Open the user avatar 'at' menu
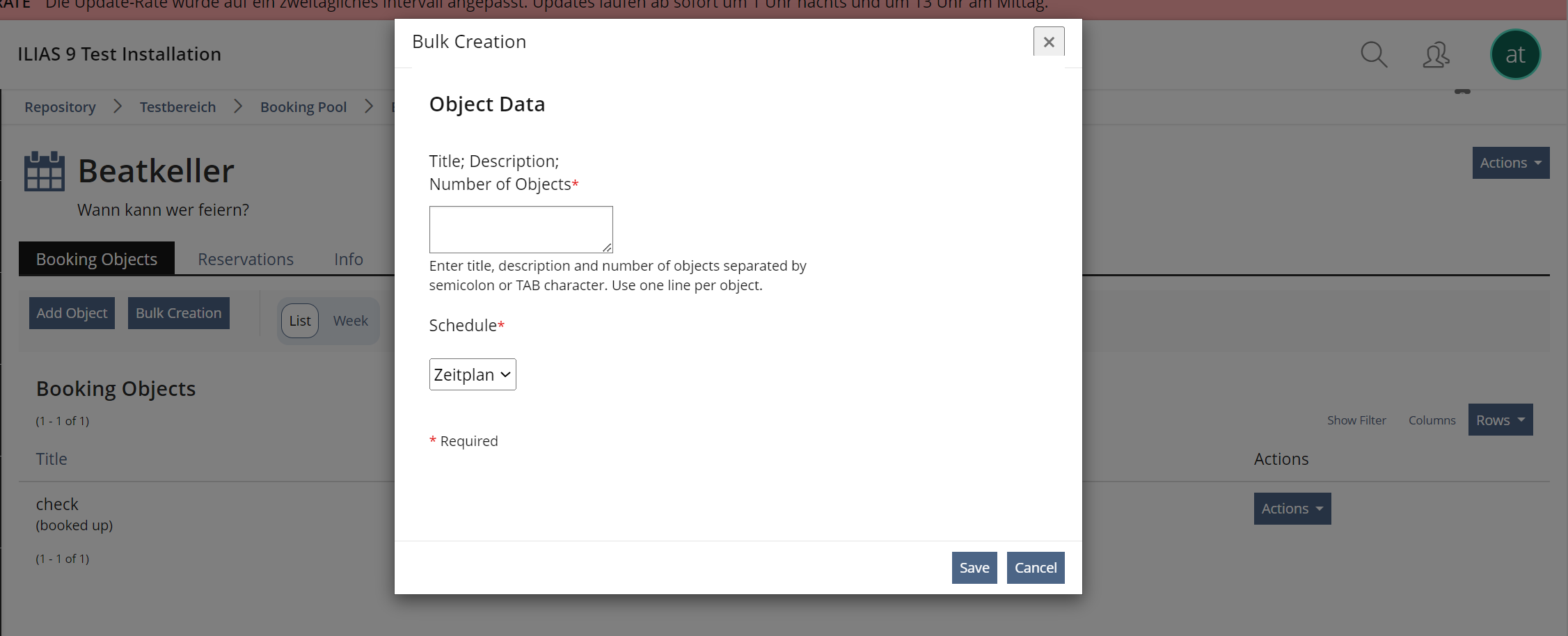The width and height of the screenshot is (1568, 636). click(x=1515, y=54)
